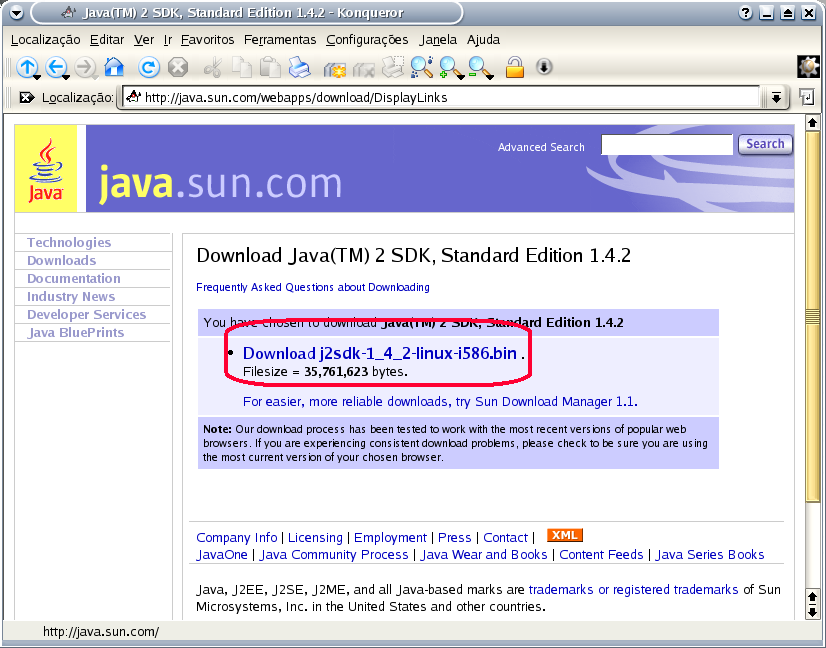This screenshot has width=826, height=648.
Task: Open Java BluePrints in the sidebar
Action: 76,332
